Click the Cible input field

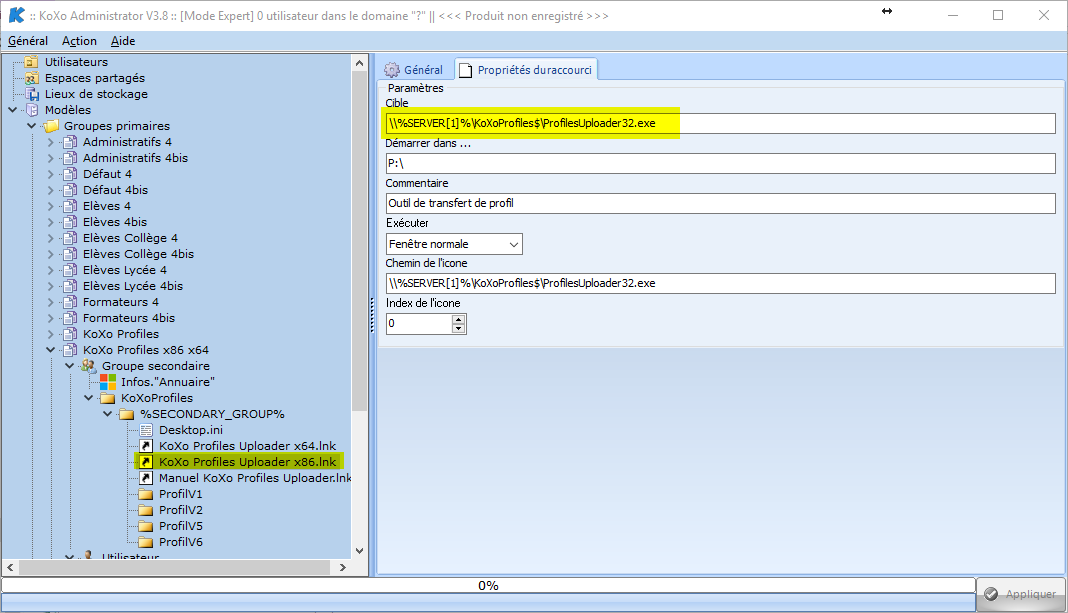(x=721, y=123)
